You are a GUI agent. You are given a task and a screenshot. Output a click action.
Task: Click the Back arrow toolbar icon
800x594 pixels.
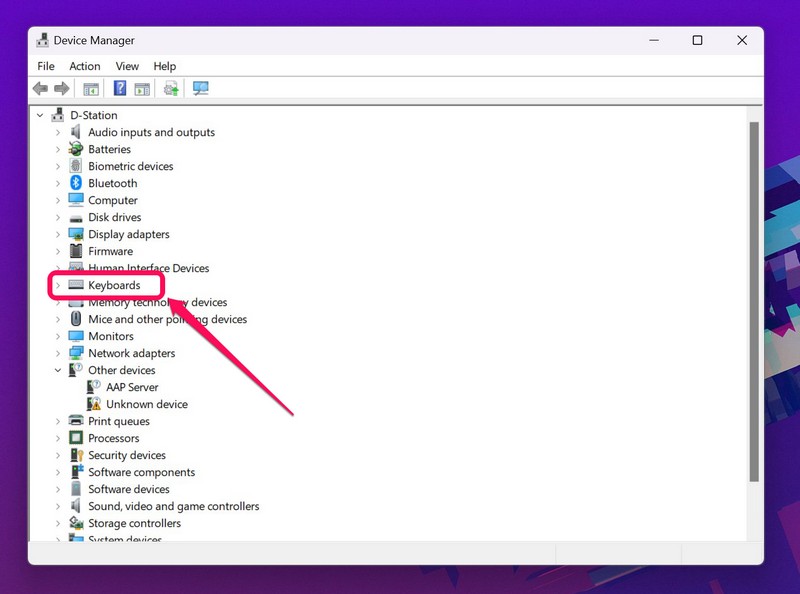tap(40, 89)
